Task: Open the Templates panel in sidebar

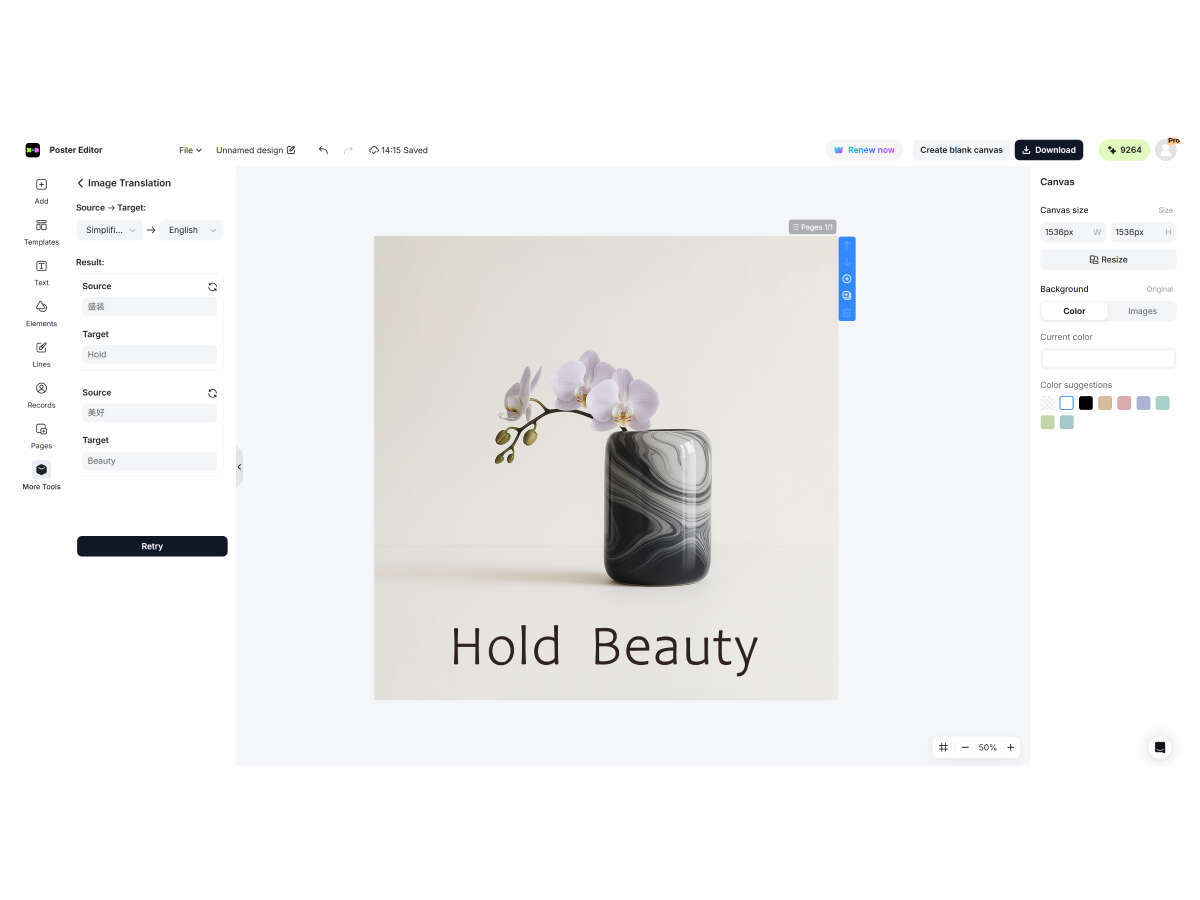Action: coord(41,232)
